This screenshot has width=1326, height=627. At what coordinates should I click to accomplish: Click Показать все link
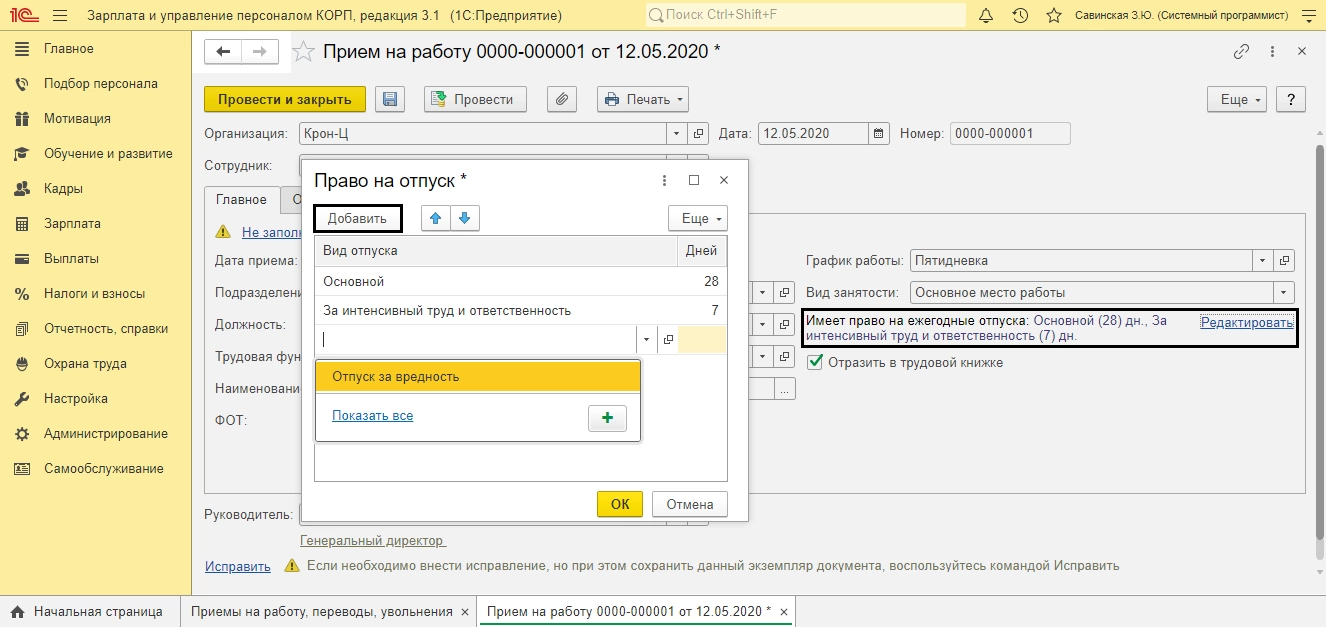pyautogui.click(x=373, y=415)
